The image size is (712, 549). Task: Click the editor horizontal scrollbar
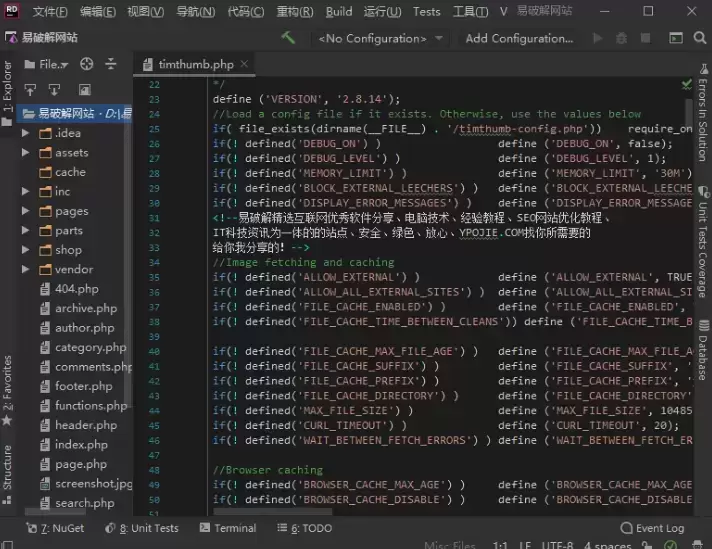coord(272,512)
